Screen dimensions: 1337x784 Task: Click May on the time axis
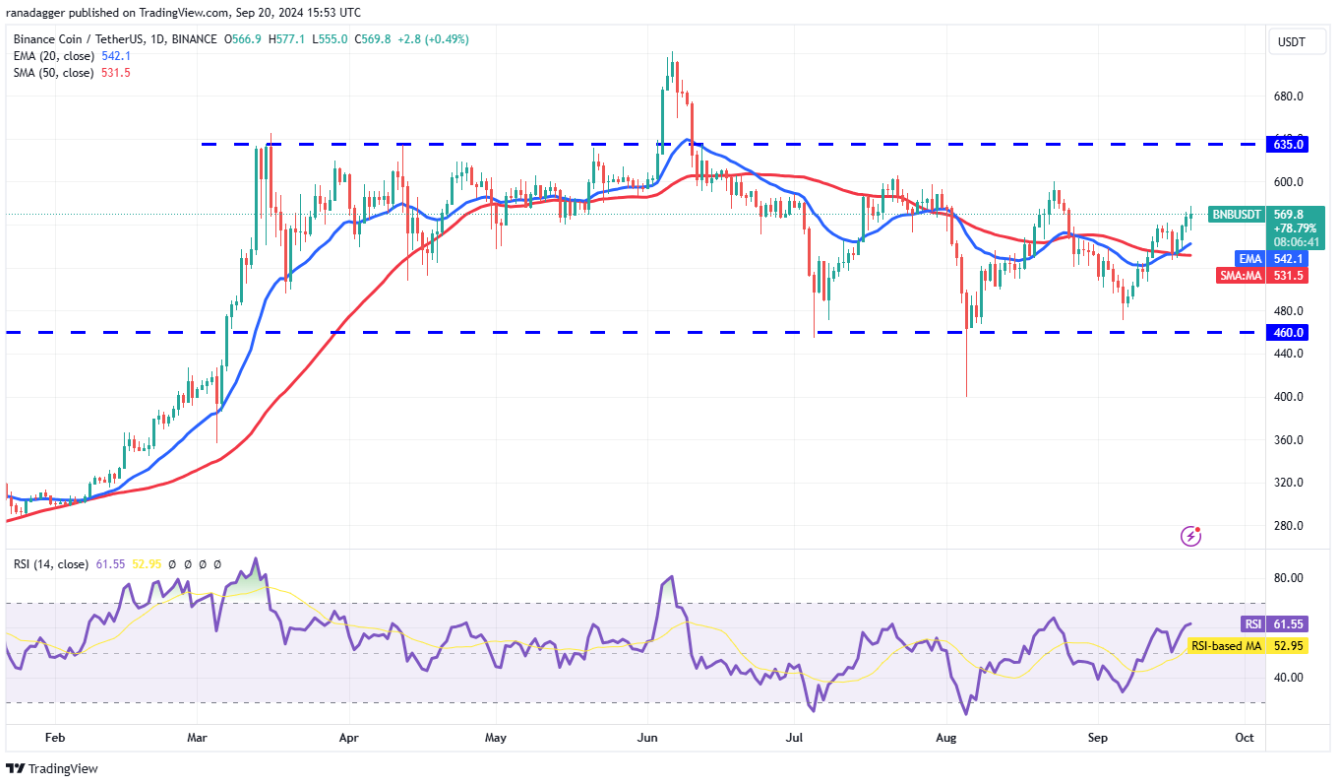coord(495,738)
